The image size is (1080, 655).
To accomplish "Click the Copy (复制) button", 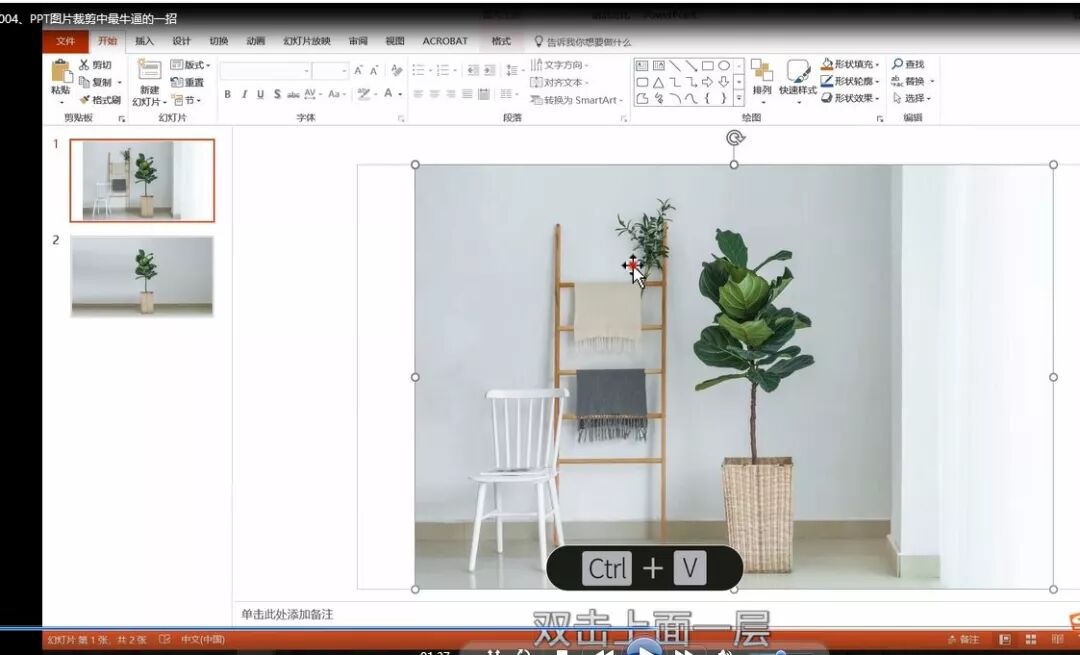I will [x=100, y=82].
